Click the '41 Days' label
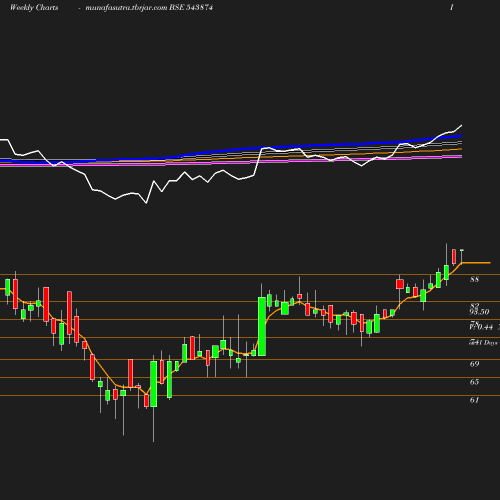Screen dimensions: 500x500 (x=486, y=343)
